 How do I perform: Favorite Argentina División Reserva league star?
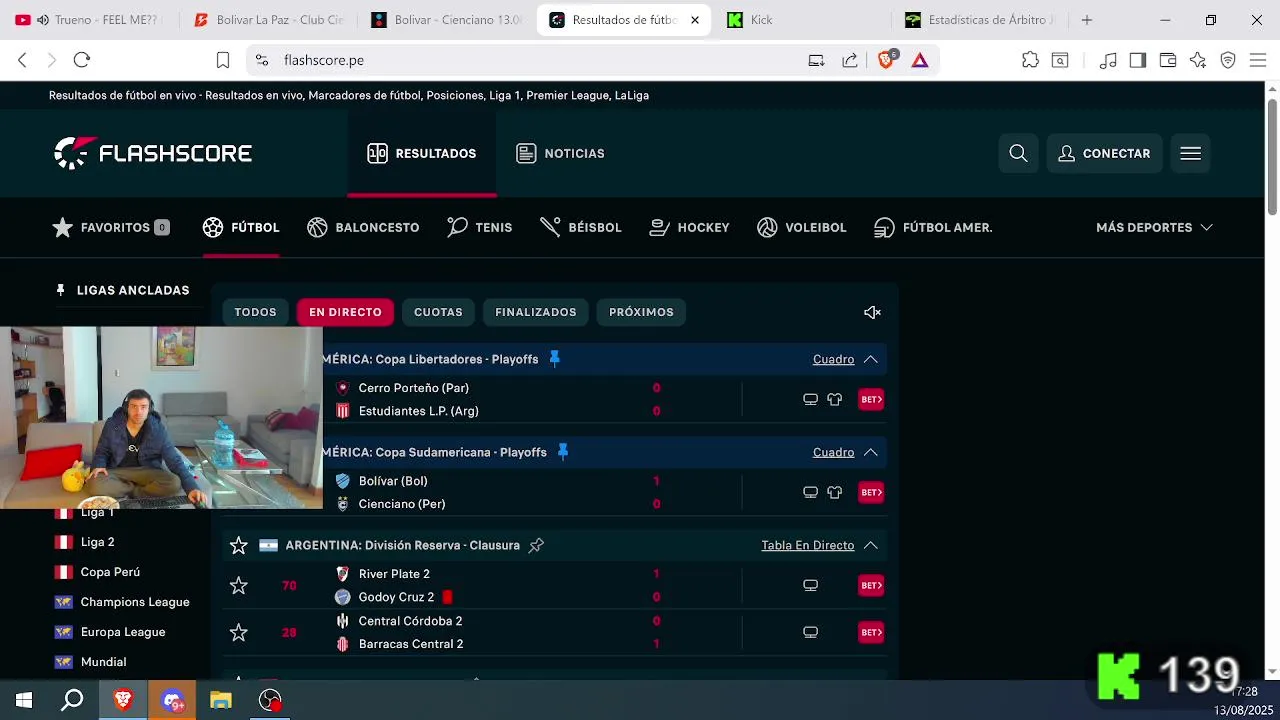pos(238,545)
